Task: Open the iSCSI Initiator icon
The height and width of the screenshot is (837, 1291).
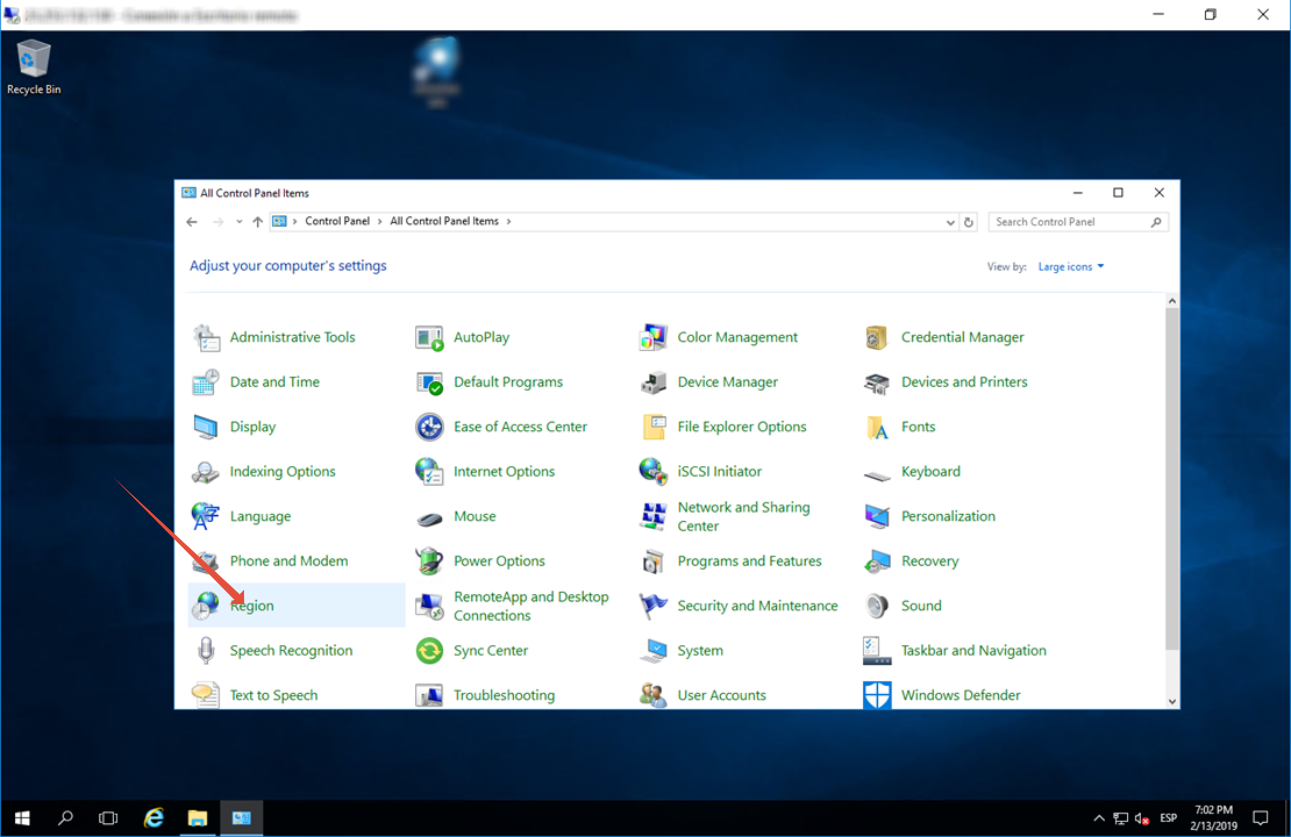Action: (x=653, y=472)
